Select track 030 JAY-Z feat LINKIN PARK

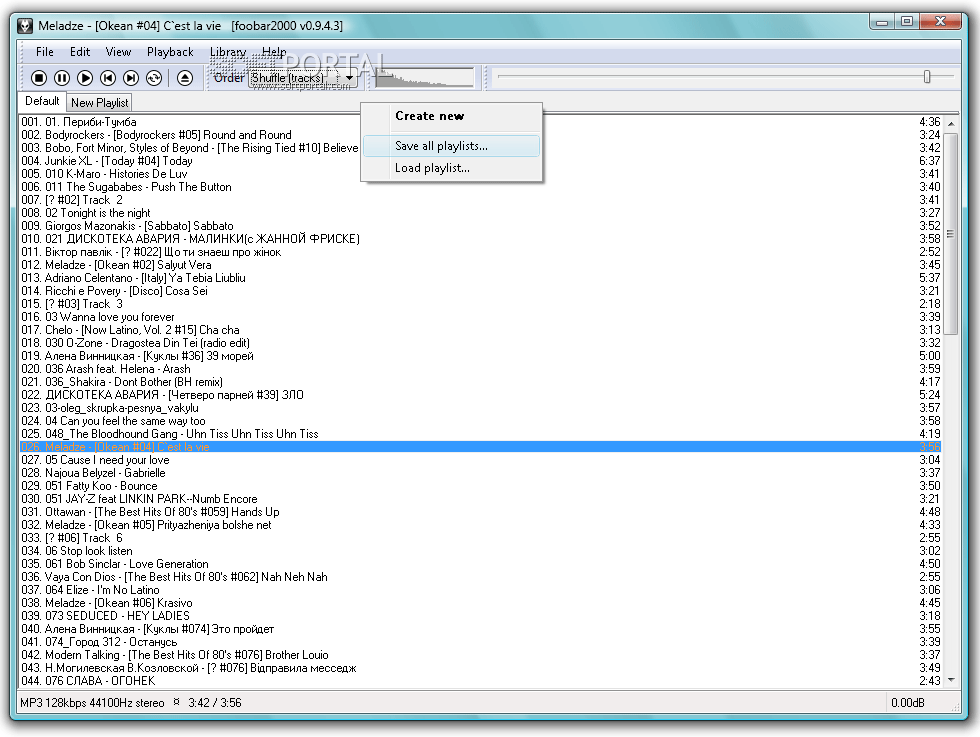pos(480,499)
